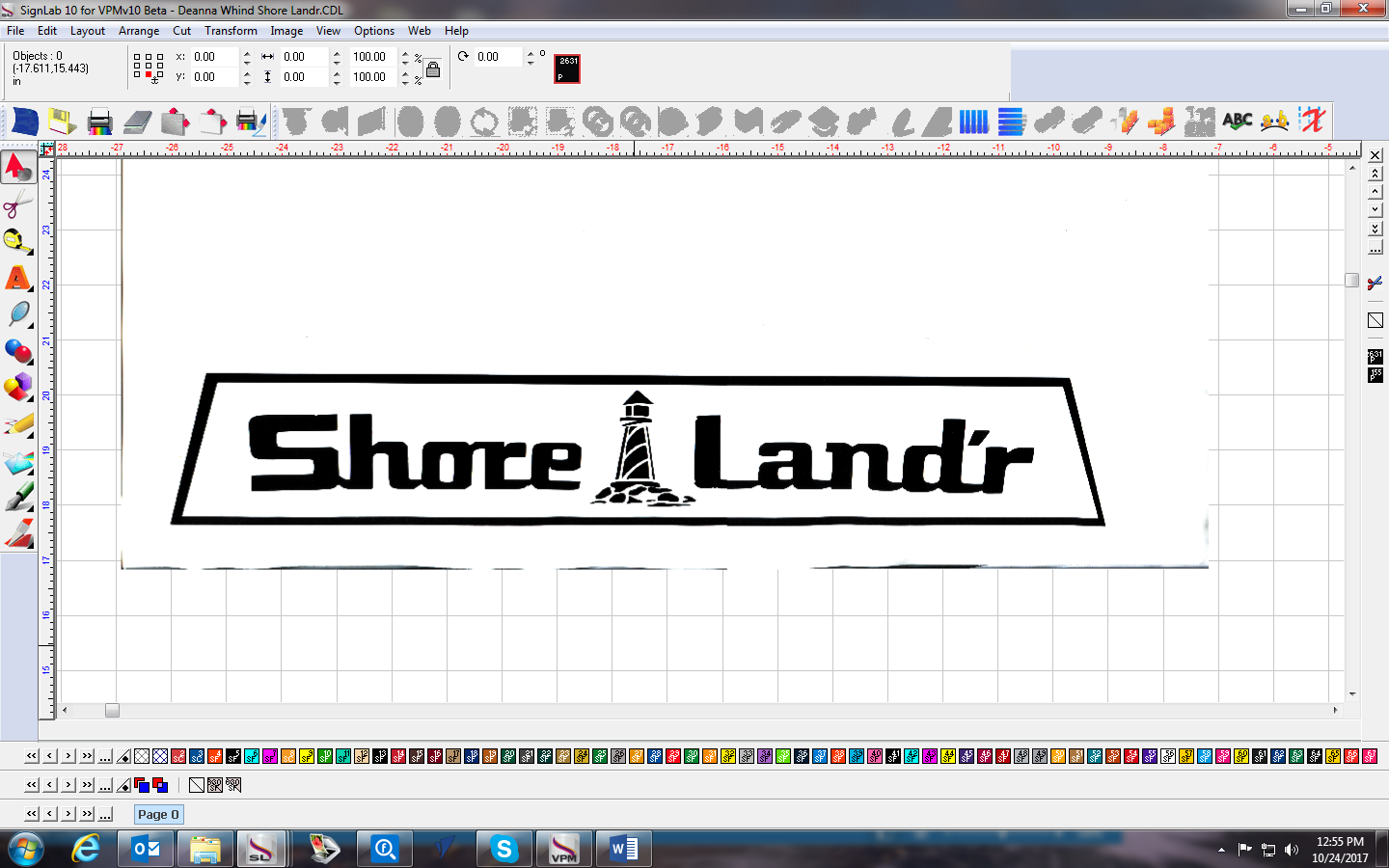Click the horizontal scrollbar thumb
The height and width of the screenshot is (868, 1389).
pos(112,710)
